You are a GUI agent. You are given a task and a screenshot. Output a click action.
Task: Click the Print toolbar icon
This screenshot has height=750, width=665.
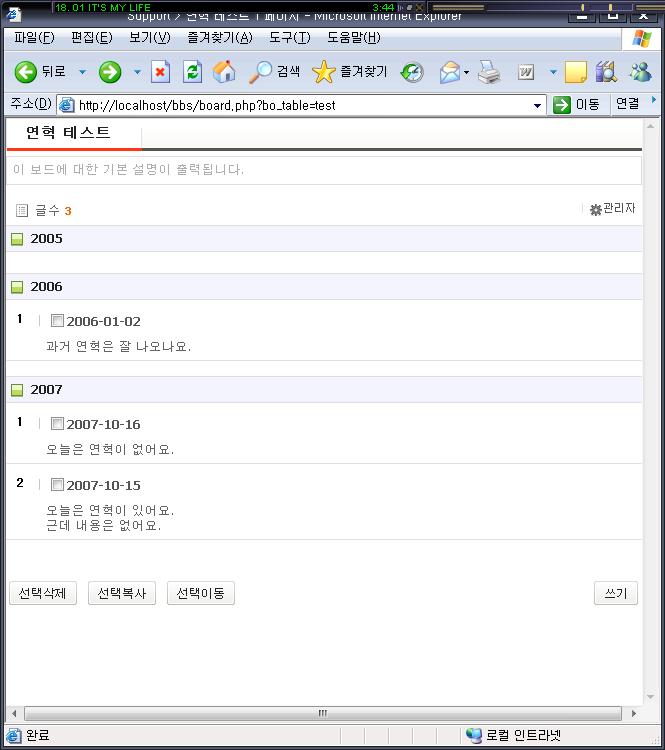[x=488, y=72]
